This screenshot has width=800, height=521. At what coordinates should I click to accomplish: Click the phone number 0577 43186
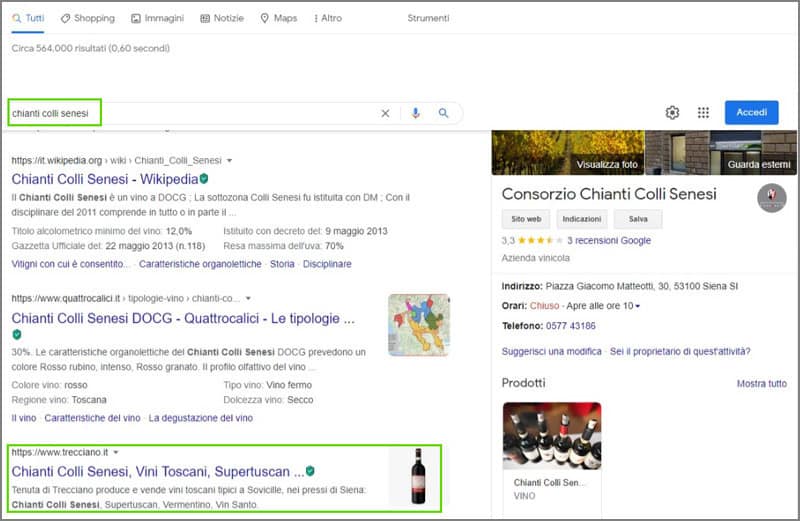(570, 326)
